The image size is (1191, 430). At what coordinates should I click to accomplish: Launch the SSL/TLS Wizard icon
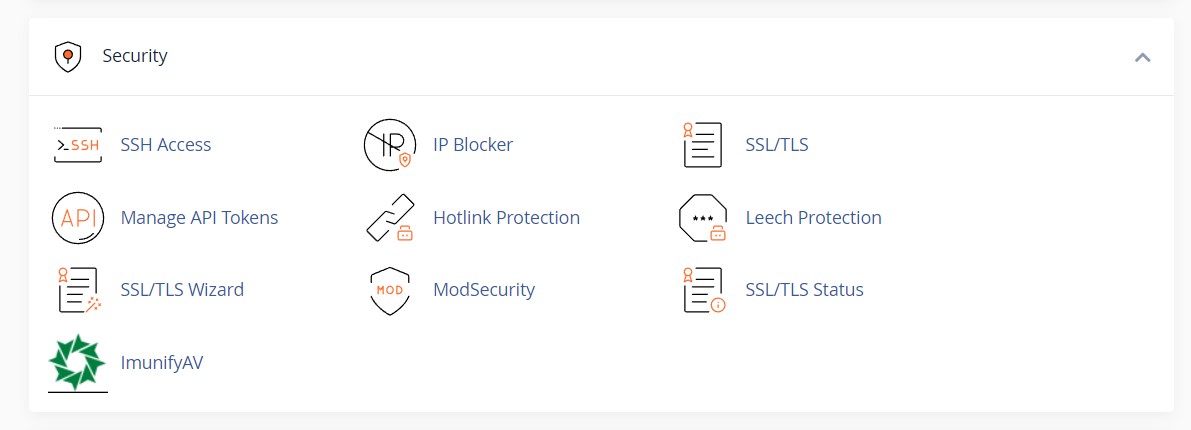(x=77, y=290)
